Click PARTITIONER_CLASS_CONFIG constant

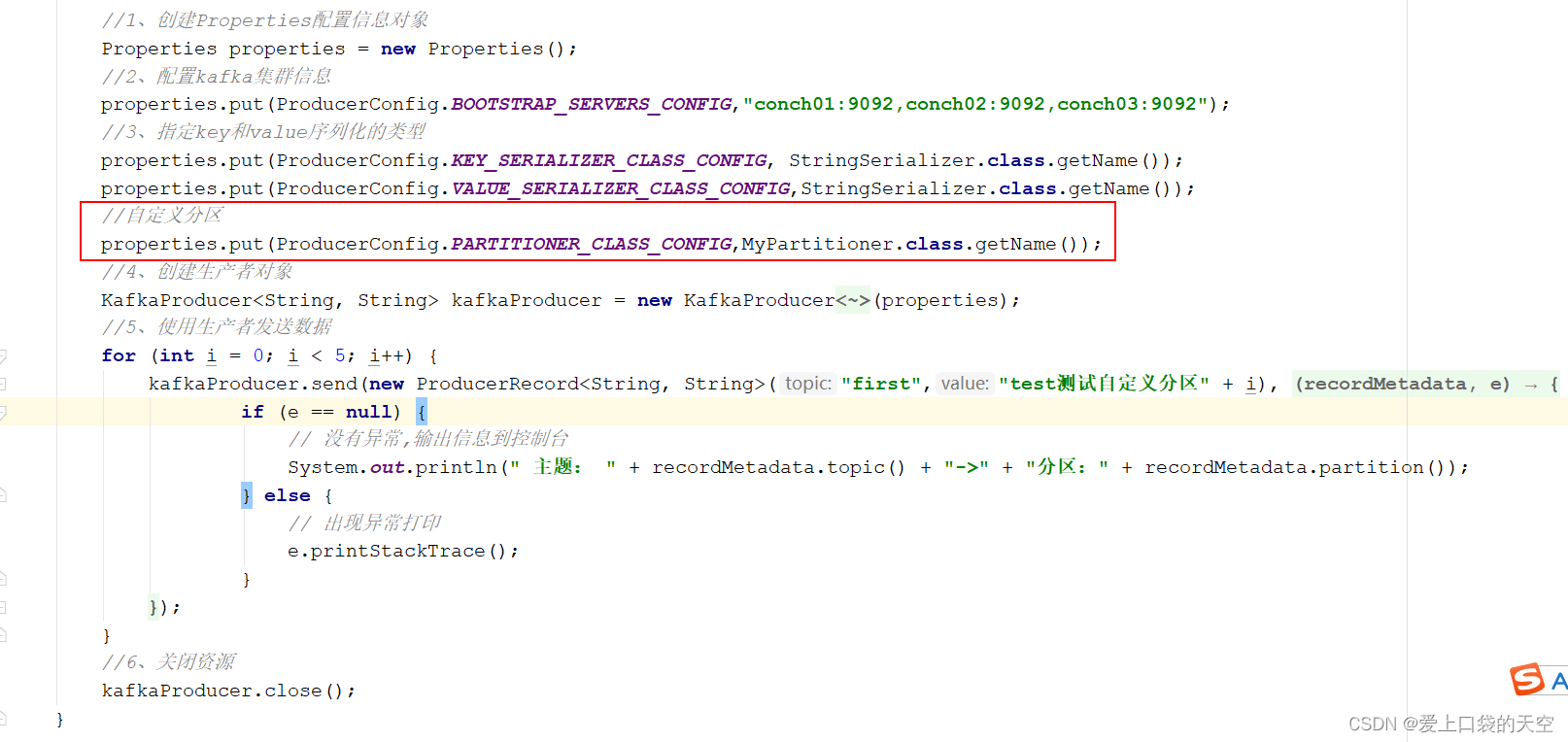pyautogui.click(x=592, y=244)
